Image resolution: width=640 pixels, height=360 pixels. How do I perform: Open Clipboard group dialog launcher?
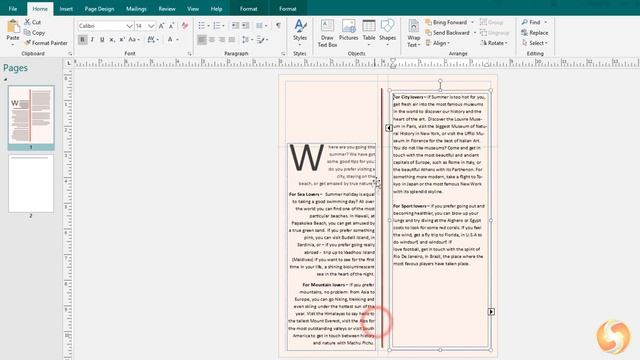tap(70, 54)
